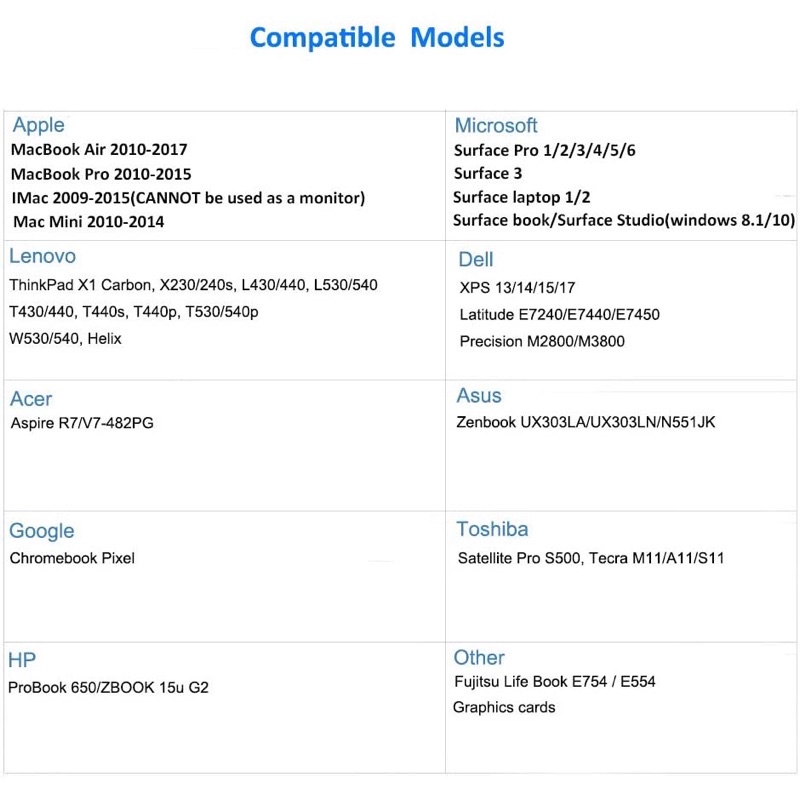Click the Compatible Models heading
Image resolution: width=800 pixels, height=800 pixels.
[x=377, y=38]
